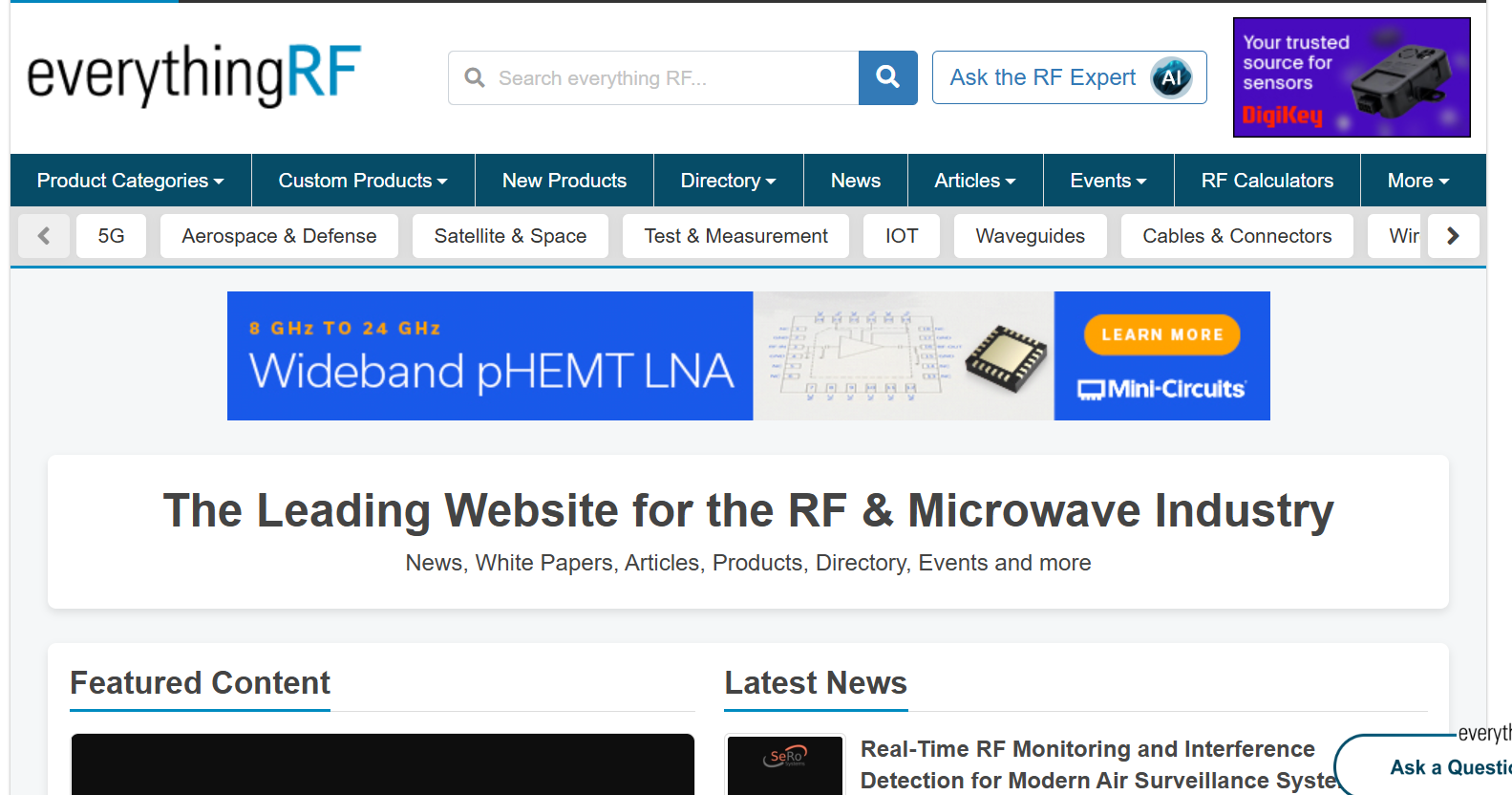Select Aerospace & Defense category
The width and height of the screenshot is (1512, 795).
[279, 236]
